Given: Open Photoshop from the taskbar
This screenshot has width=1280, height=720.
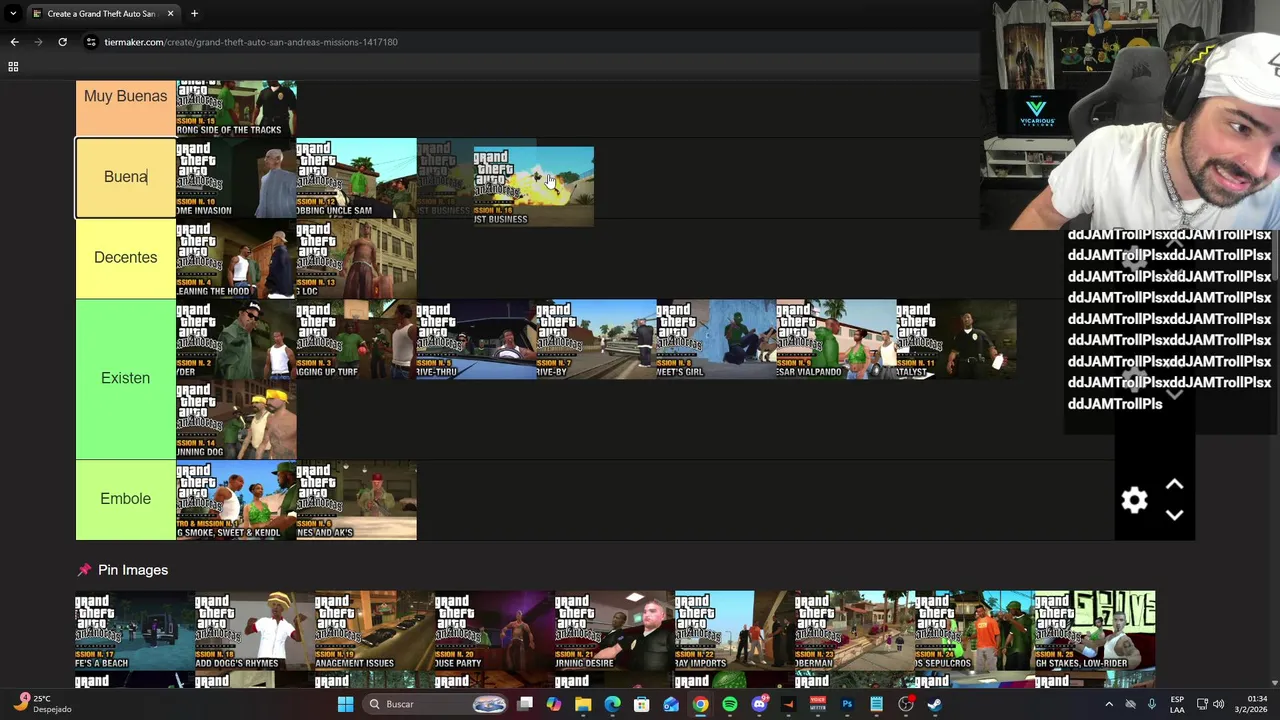Looking at the screenshot, I should coord(847,704).
